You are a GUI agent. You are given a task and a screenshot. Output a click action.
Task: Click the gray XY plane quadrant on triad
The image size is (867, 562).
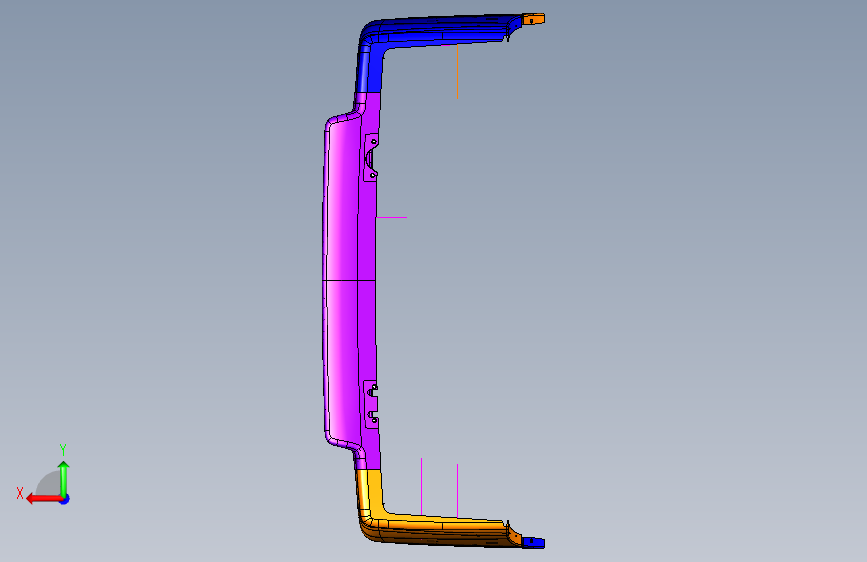(x=49, y=484)
